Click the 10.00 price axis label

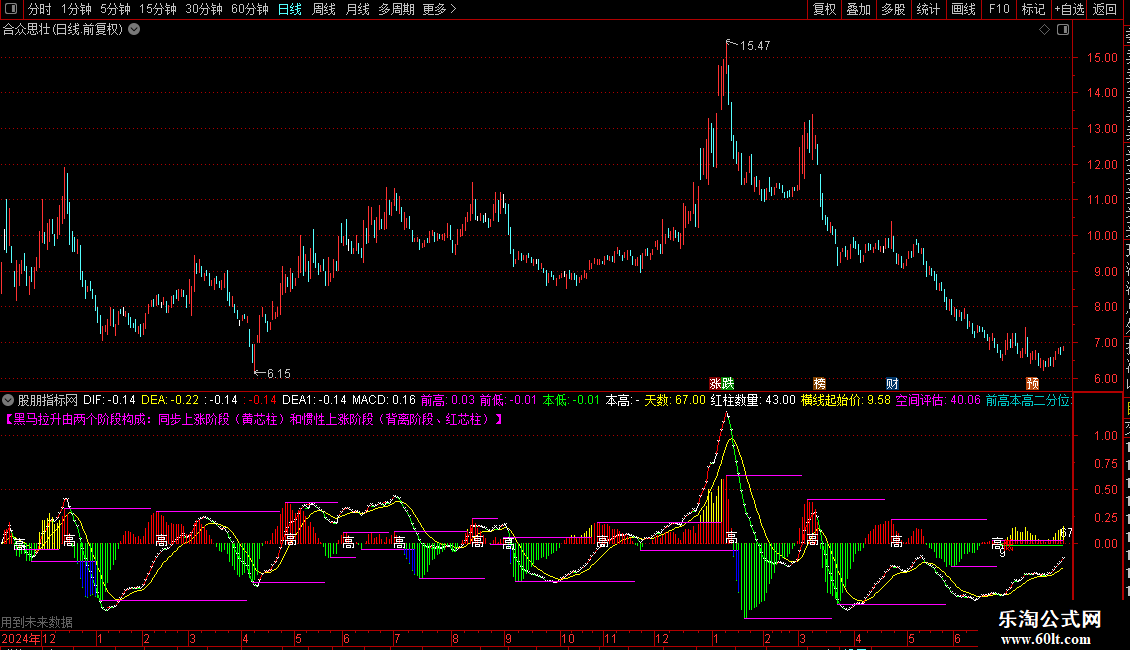(1103, 236)
